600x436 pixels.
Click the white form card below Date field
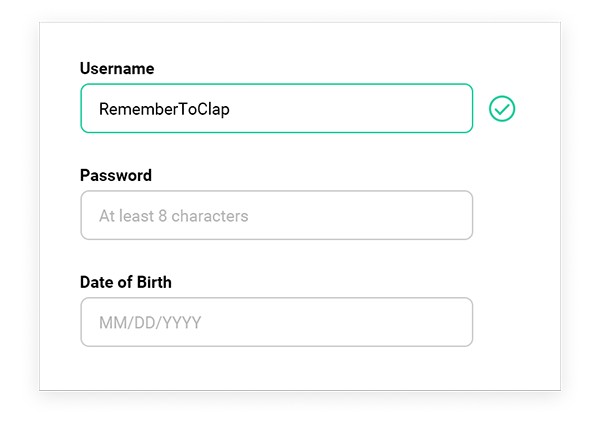(300, 370)
